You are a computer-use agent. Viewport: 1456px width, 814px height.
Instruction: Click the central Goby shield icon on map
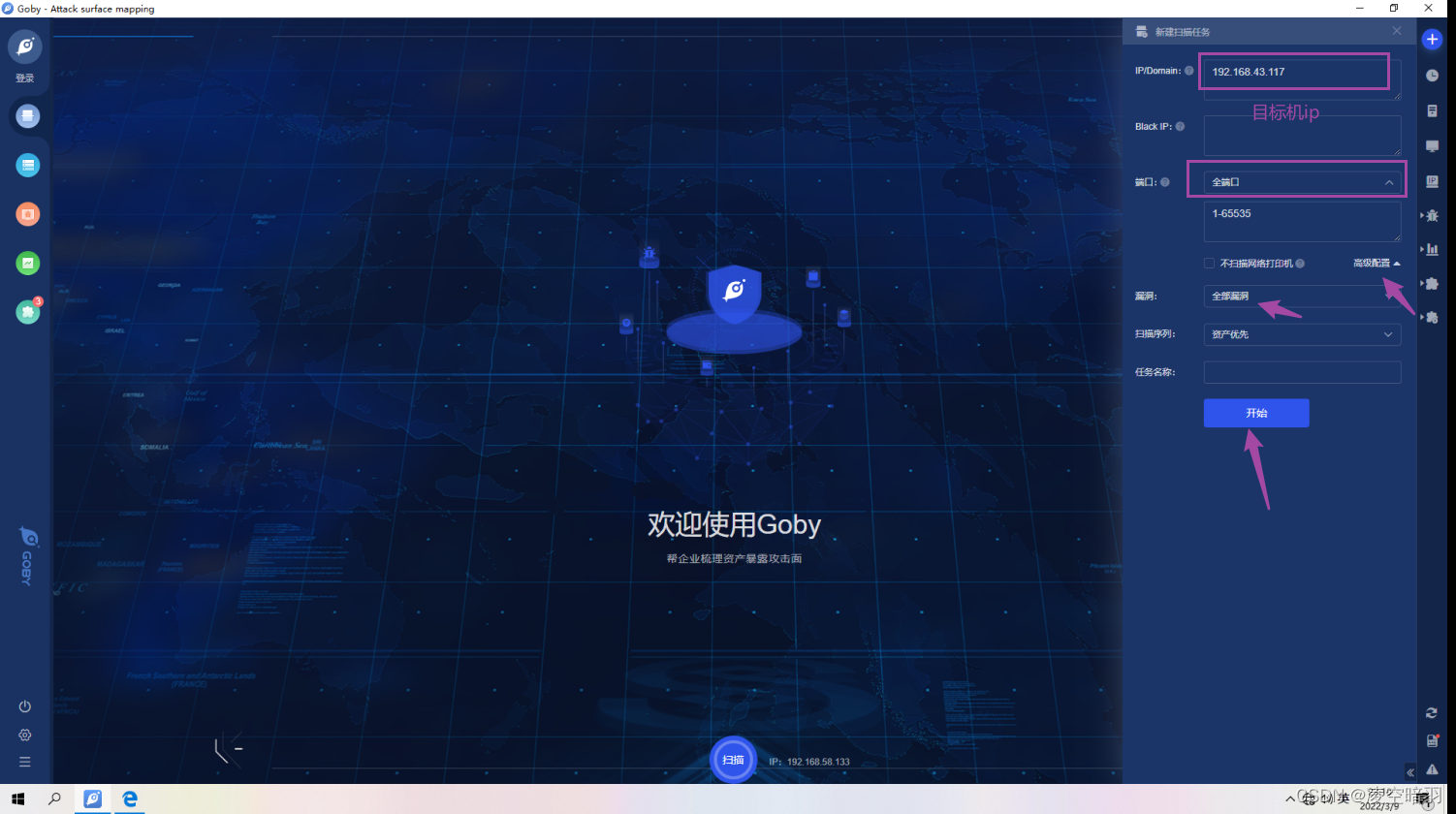click(734, 293)
